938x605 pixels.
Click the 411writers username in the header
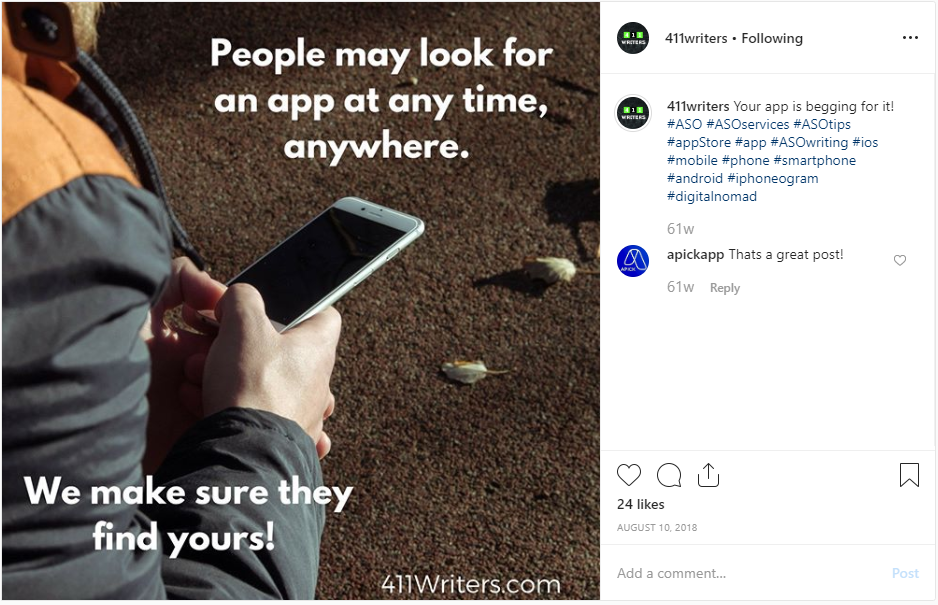pos(696,38)
